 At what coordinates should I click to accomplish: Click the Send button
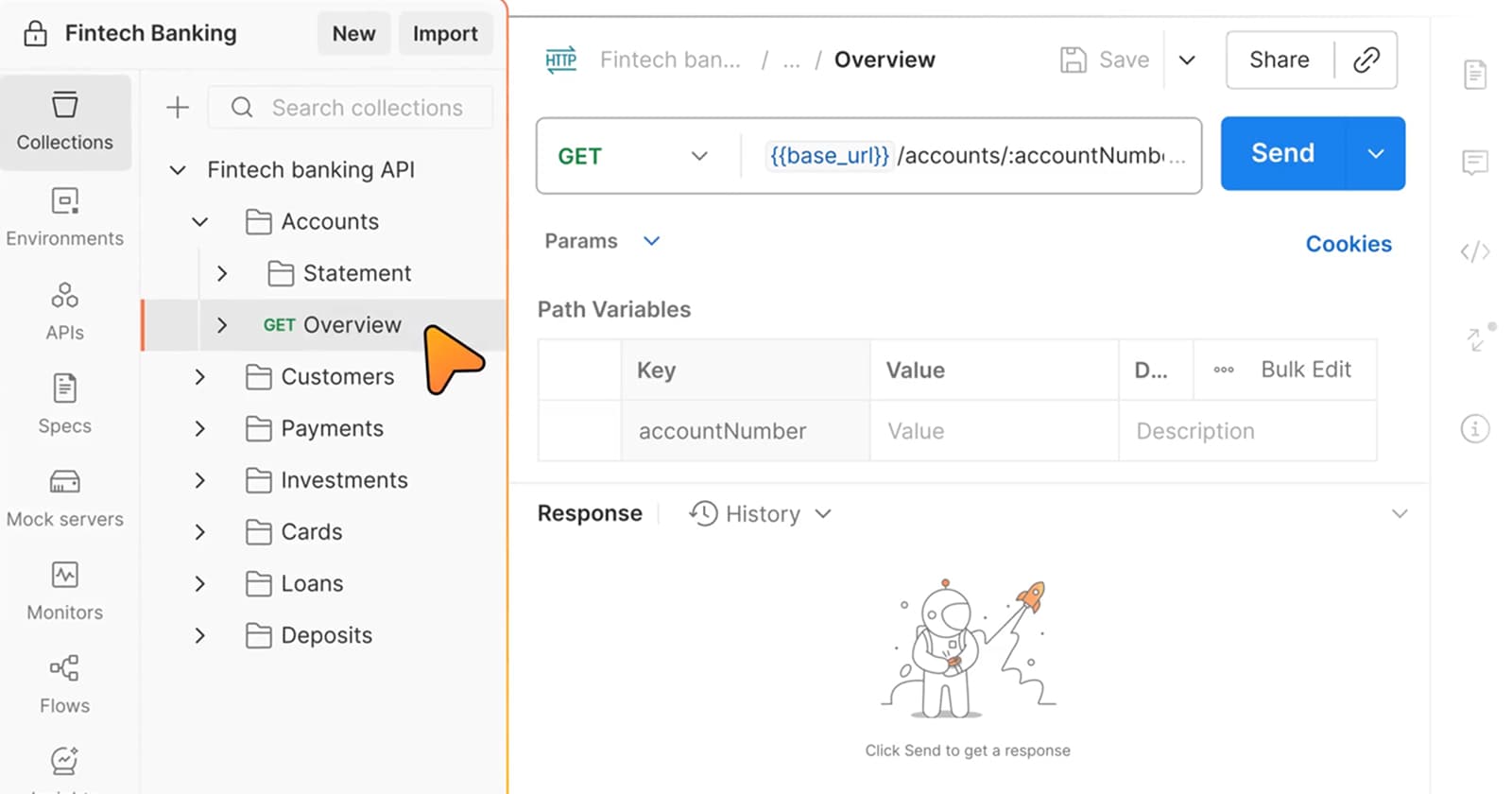[1282, 153]
